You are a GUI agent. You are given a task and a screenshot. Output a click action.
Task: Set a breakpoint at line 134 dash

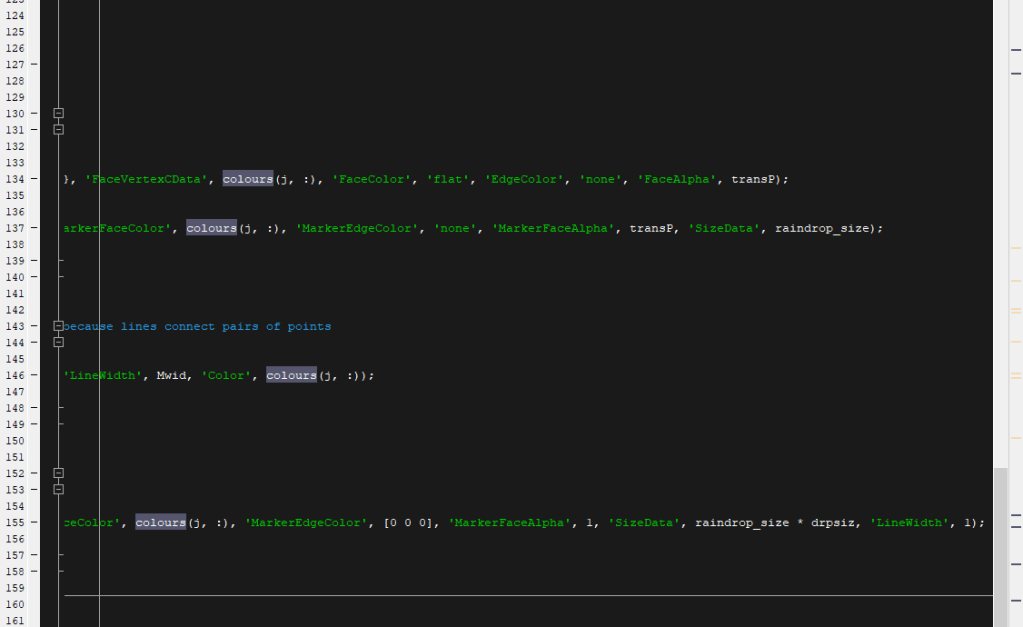click(x=34, y=179)
